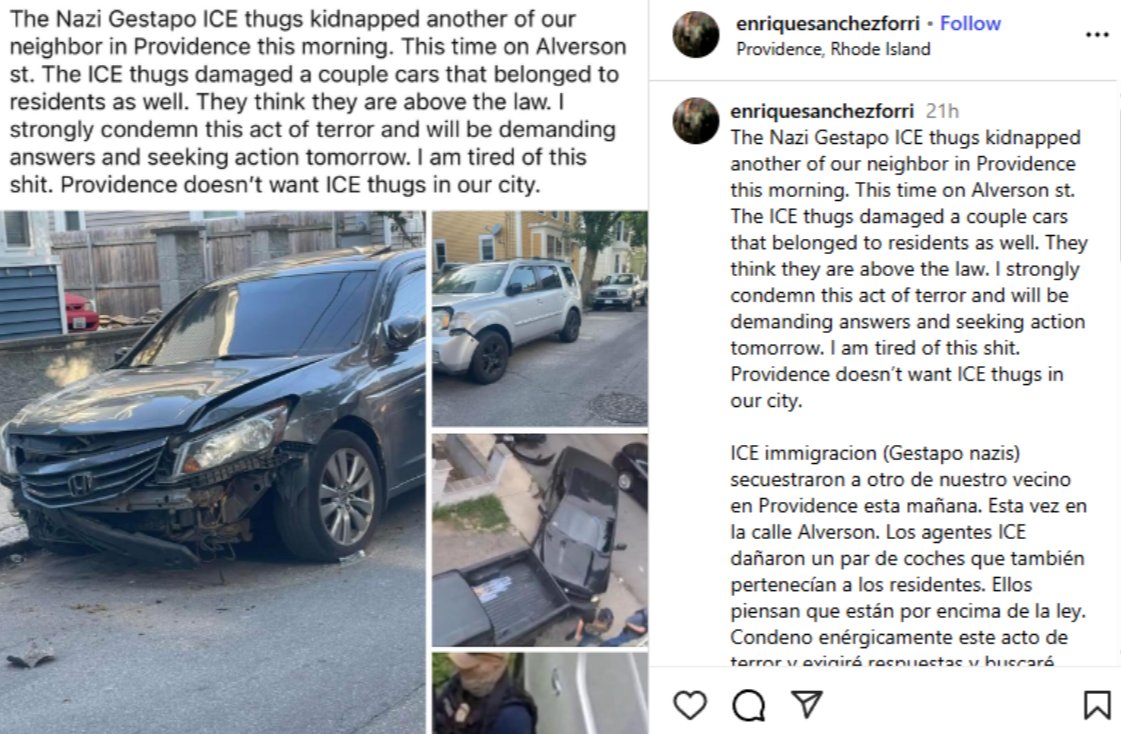Follow enriquesanchezforri
Screen dimensions: 1121x734
pyautogui.click(x=970, y=24)
